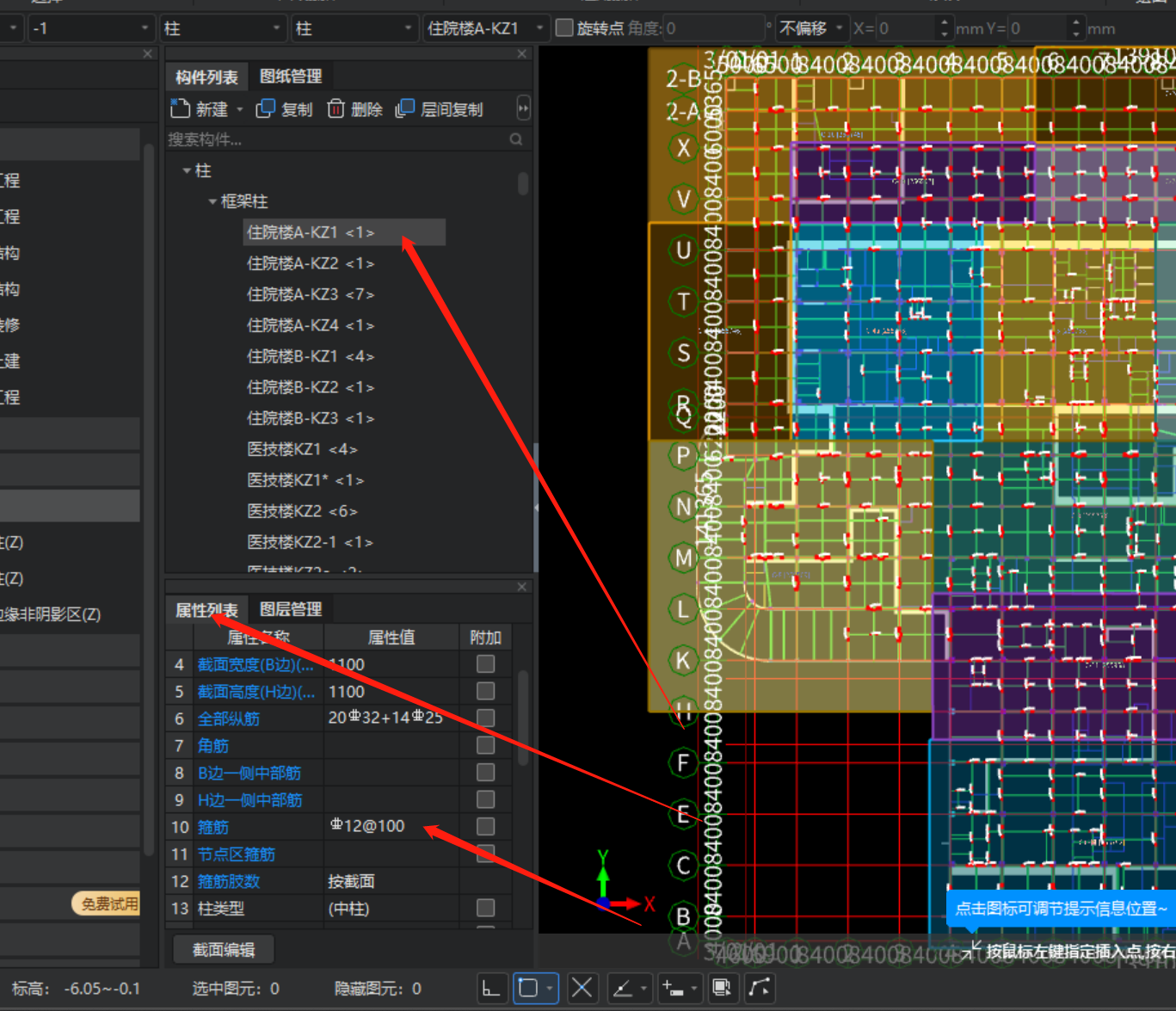
Task: Open the first 柱 category dropdown
Action: tap(222, 28)
